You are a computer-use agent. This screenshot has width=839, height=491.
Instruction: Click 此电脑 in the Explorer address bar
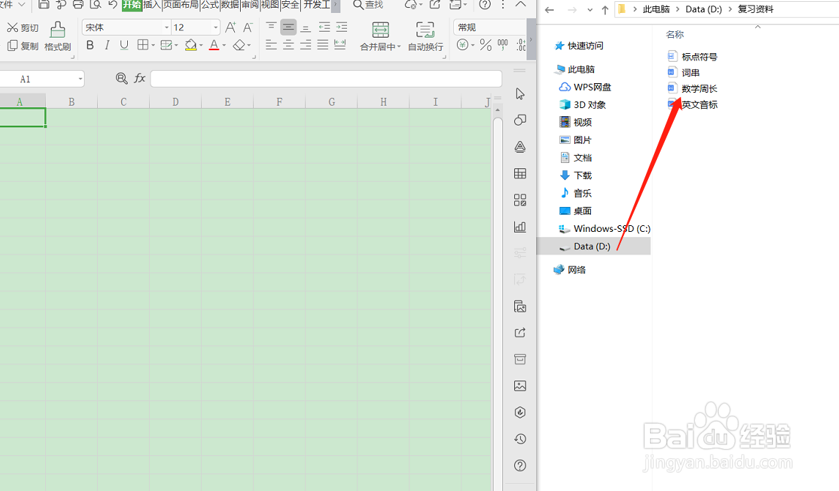[656, 9]
